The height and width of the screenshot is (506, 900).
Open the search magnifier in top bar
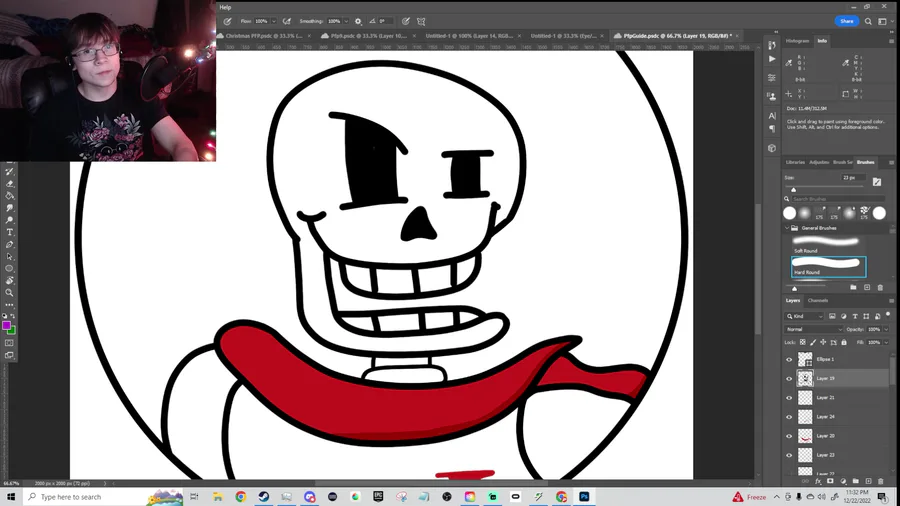point(868,21)
